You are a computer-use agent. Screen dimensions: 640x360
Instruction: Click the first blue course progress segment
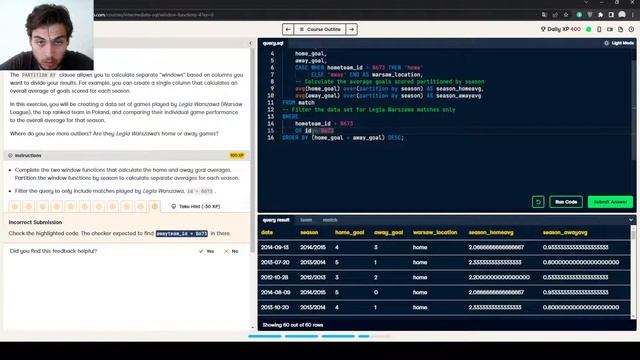(x=264, y=336)
